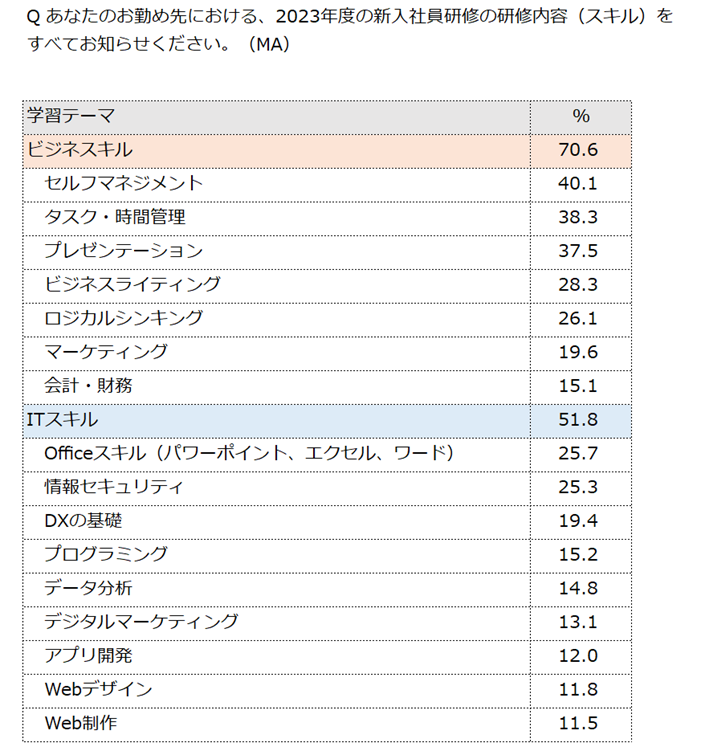Click the マーケティング row under ビジネススキル

coord(106,352)
